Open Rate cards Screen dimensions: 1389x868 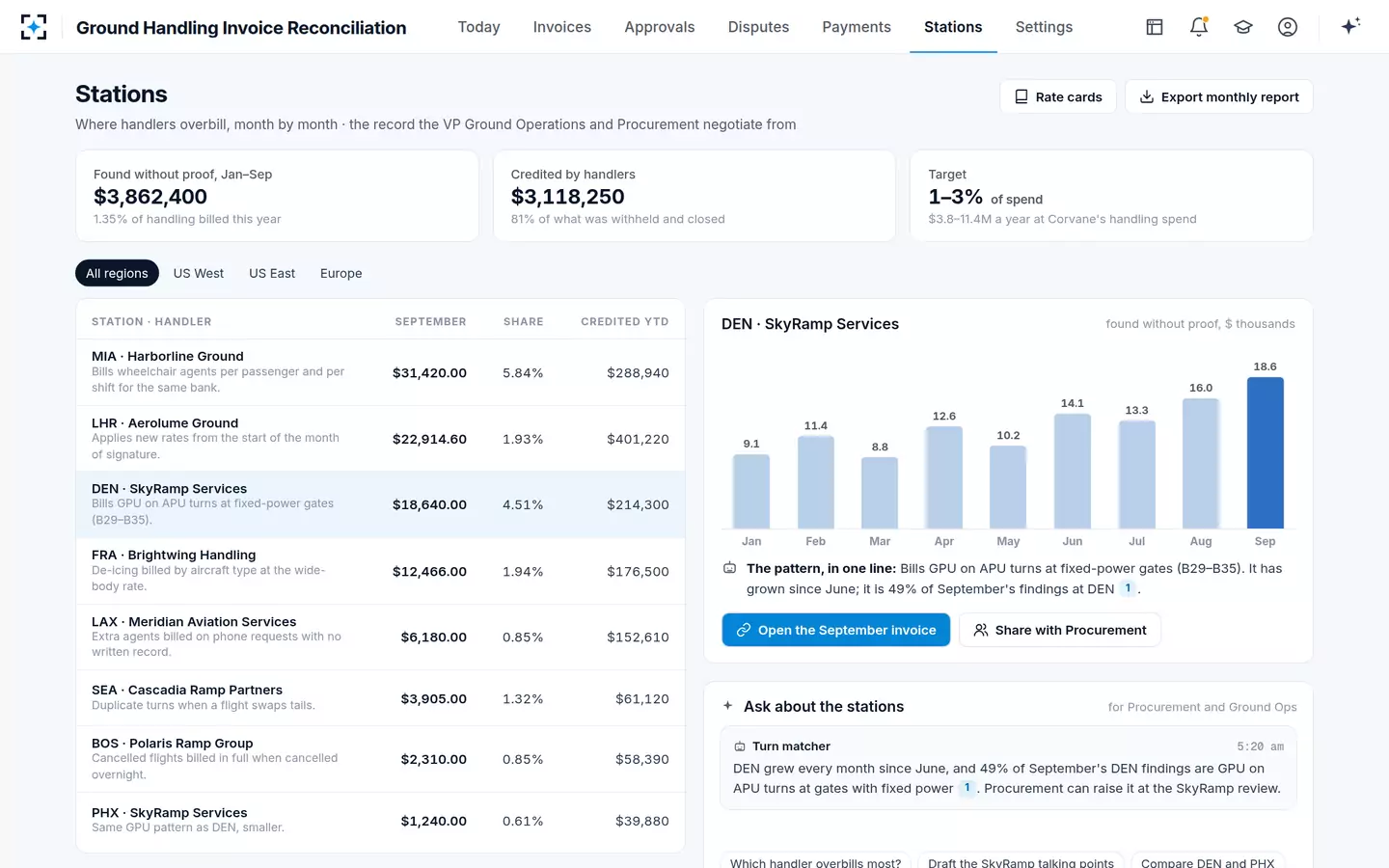(x=1058, y=96)
